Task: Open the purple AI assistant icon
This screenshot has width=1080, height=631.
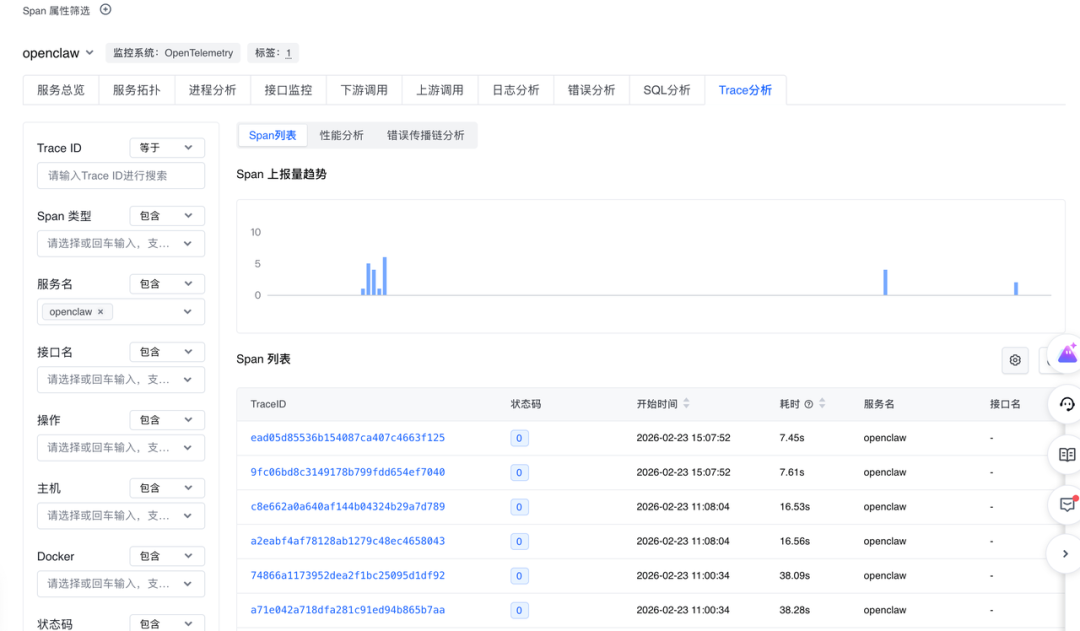Action: [x=1067, y=353]
